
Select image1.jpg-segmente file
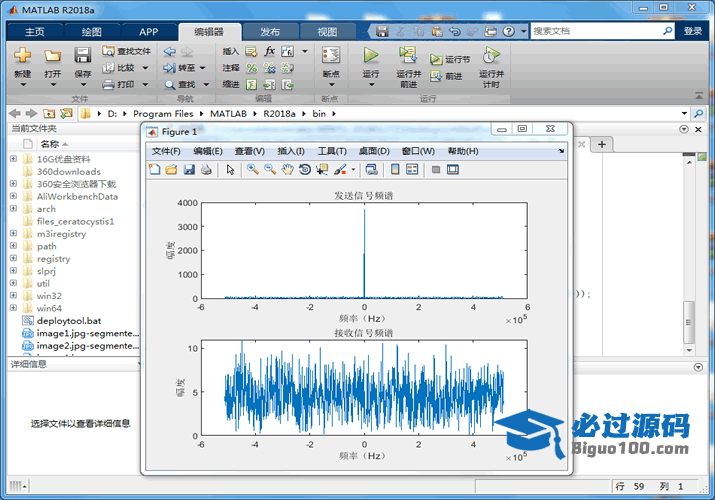(x=88, y=333)
